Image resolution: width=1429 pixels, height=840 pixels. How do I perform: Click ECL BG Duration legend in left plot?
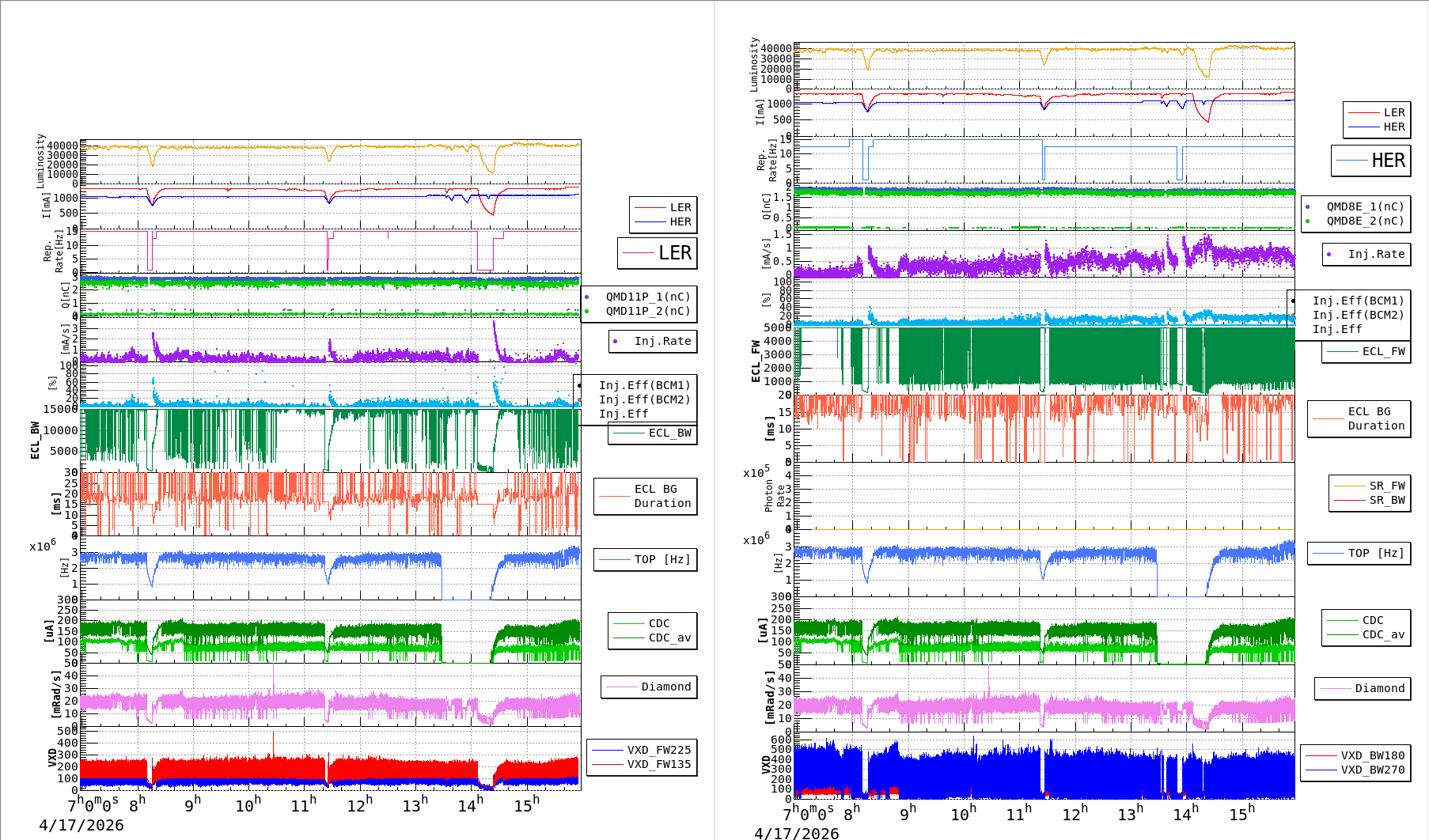coord(645,496)
